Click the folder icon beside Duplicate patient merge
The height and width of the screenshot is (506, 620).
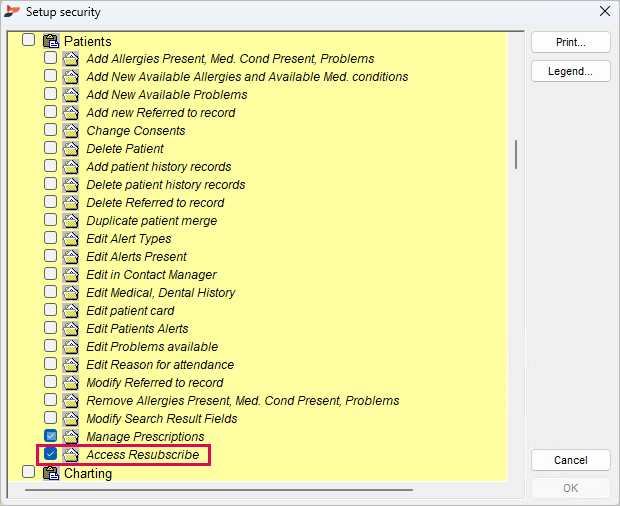71,221
